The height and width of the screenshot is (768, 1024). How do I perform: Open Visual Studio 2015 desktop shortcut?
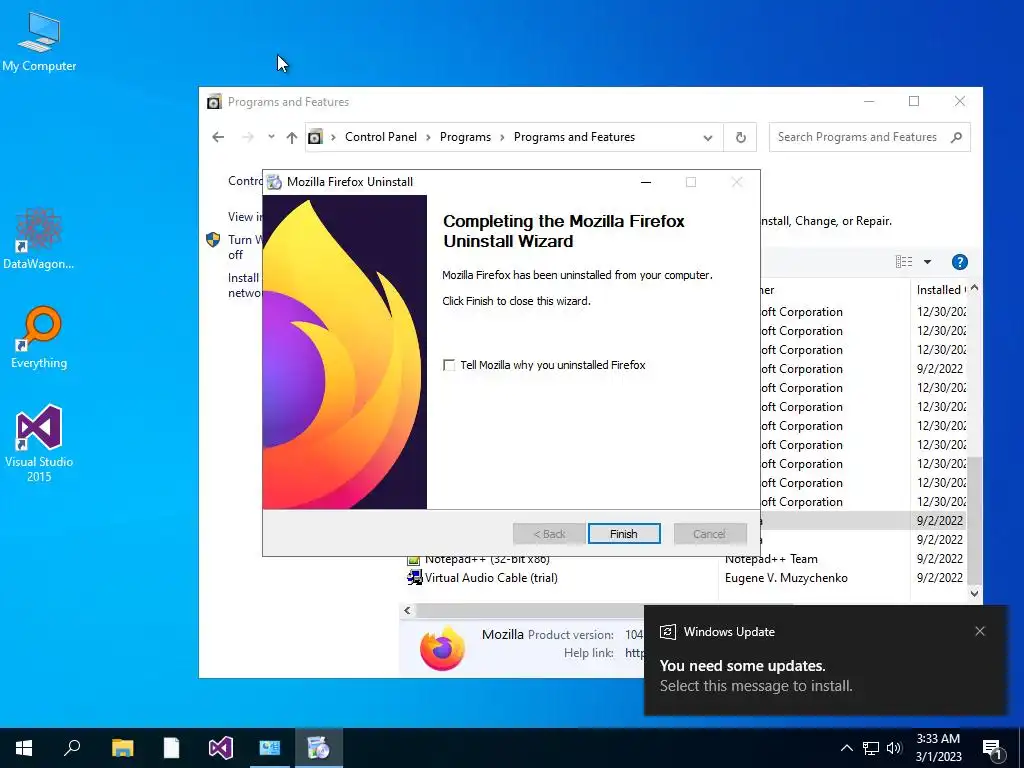pyautogui.click(x=39, y=443)
